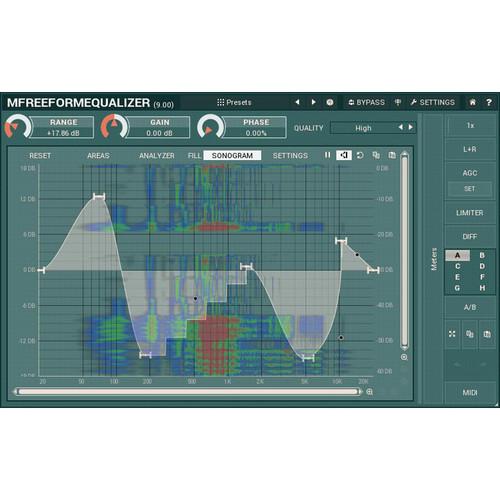Screen dimensions: 500x500
Task: Click the PHASE knob
Action: coord(210,127)
